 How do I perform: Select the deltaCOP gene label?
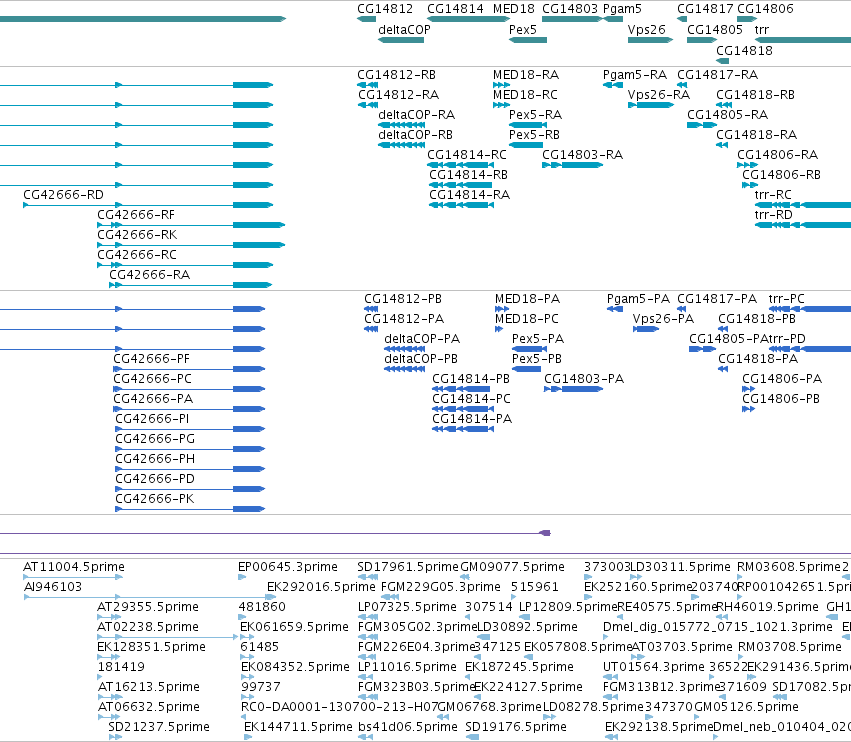(x=404, y=30)
